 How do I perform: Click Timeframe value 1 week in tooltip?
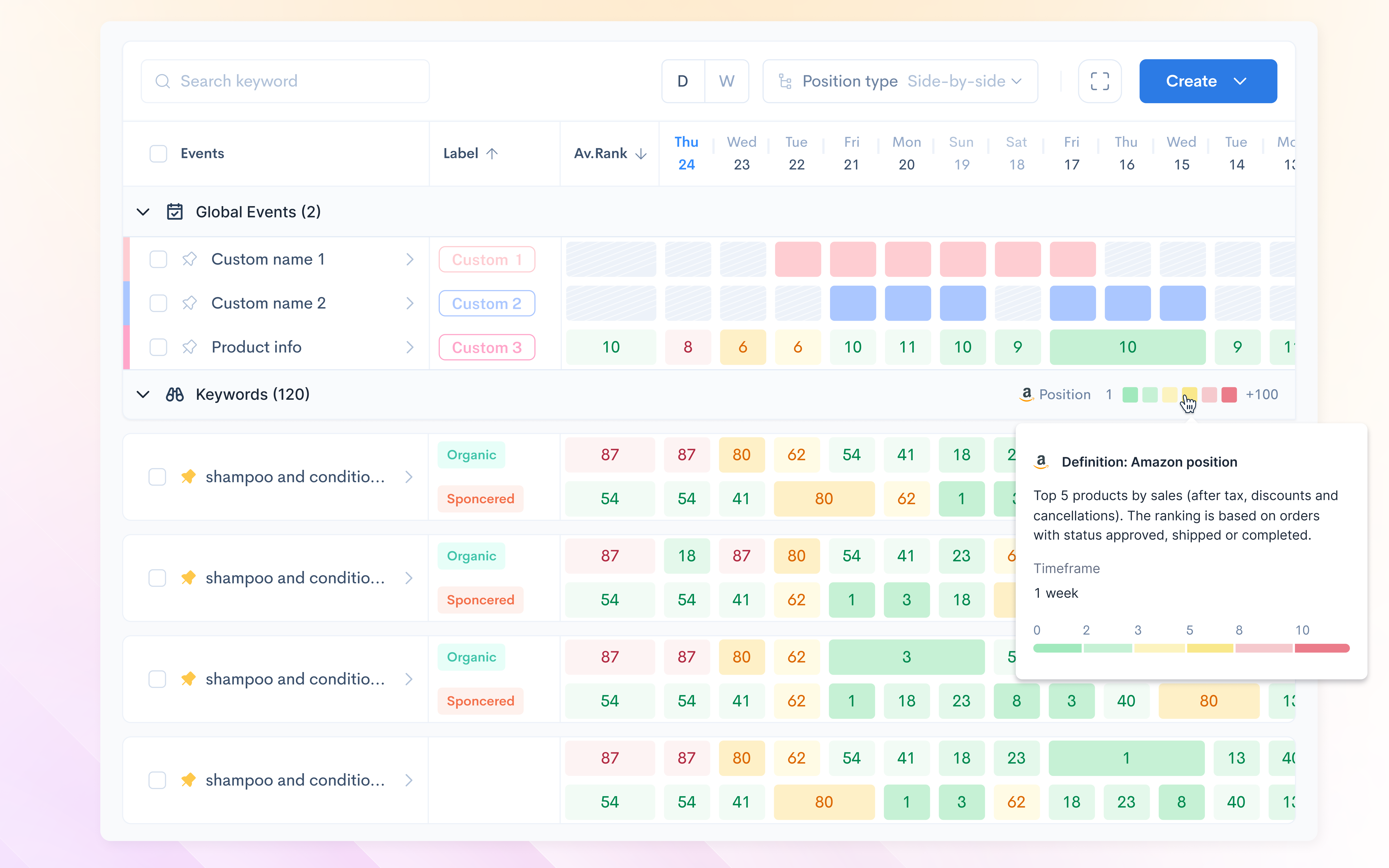click(1056, 593)
